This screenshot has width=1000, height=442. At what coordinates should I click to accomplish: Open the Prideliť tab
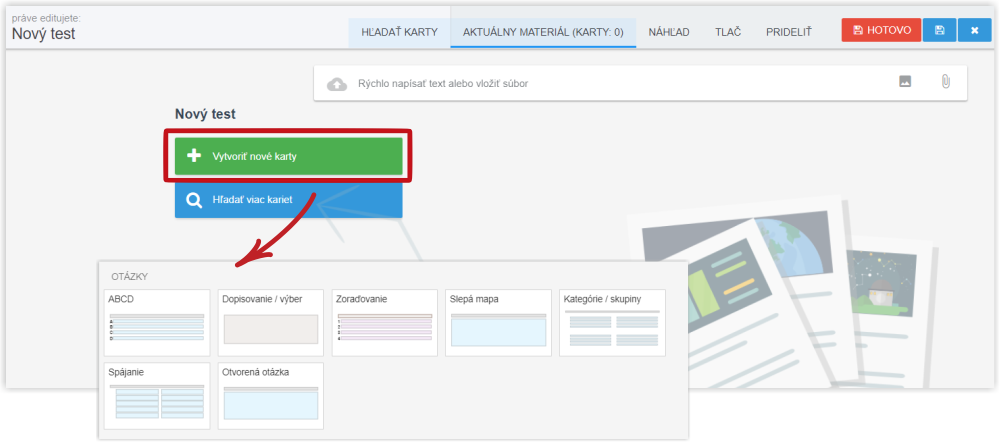coord(789,32)
